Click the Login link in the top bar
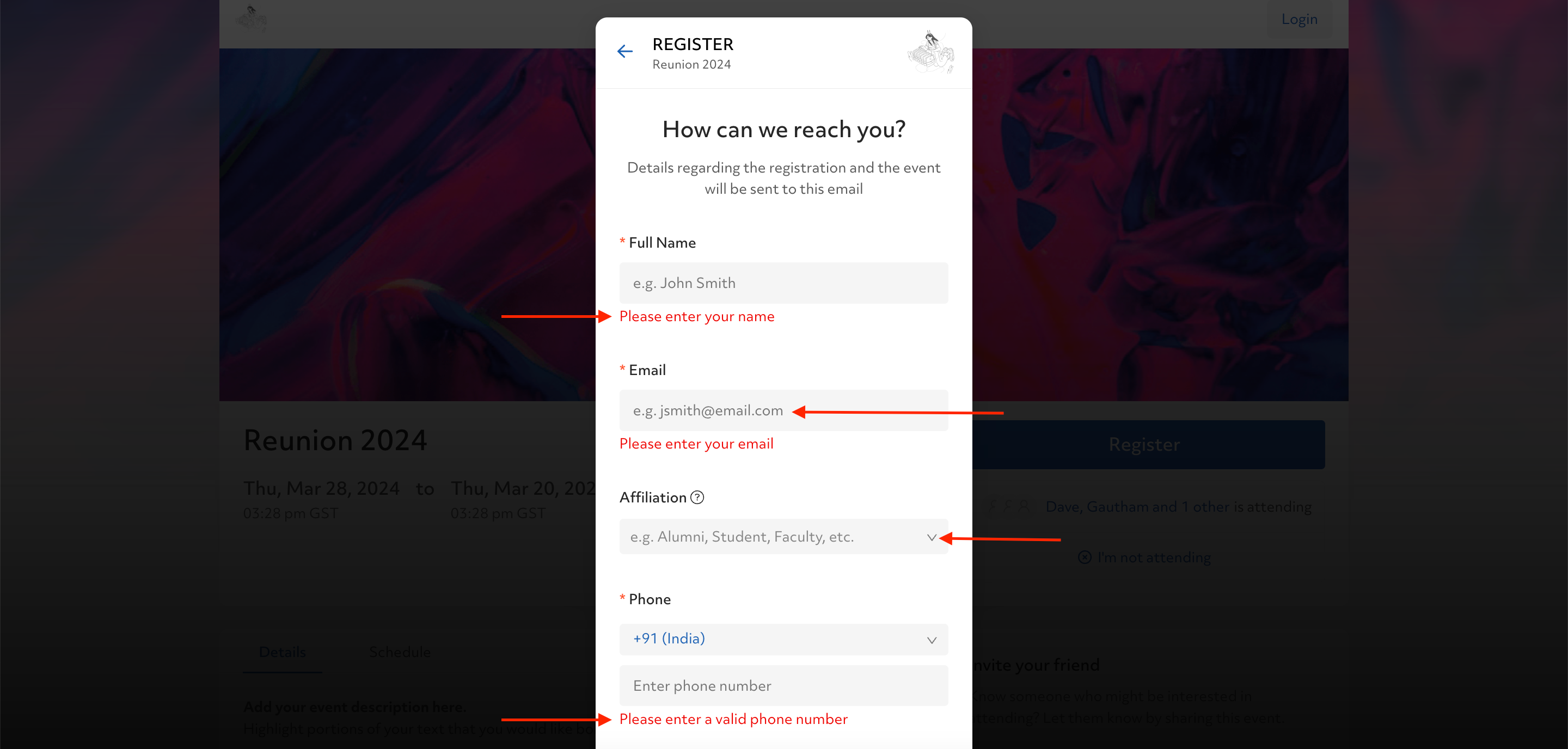This screenshot has width=1568, height=749. (x=1299, y=20)
